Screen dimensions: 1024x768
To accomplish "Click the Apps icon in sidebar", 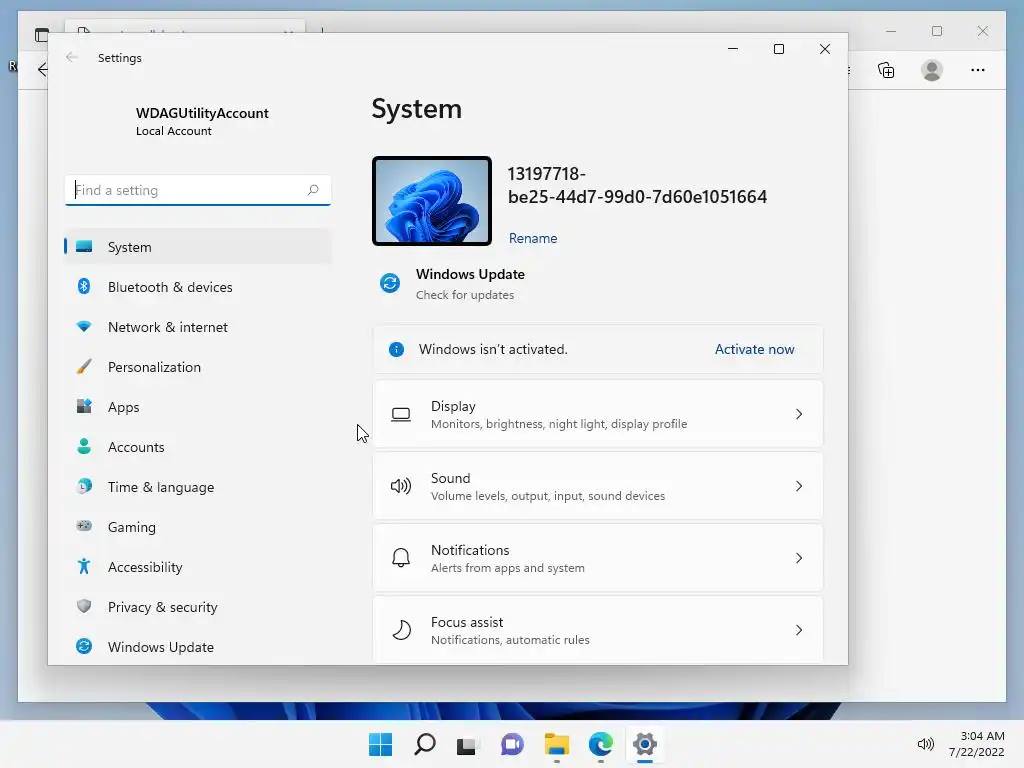I will [x=84, y=406].
